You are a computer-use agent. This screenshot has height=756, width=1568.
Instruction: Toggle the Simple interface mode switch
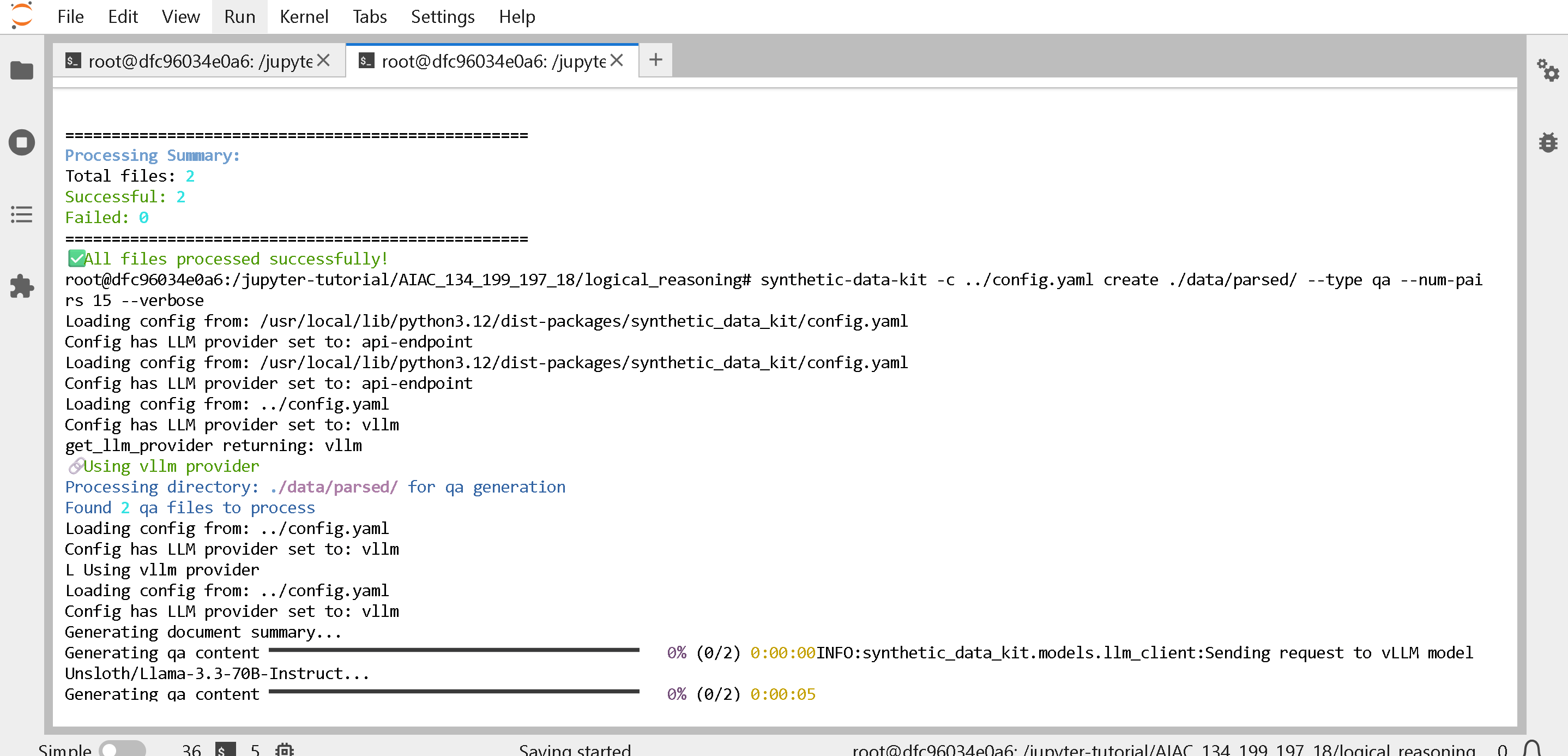(x=122, y=749)
